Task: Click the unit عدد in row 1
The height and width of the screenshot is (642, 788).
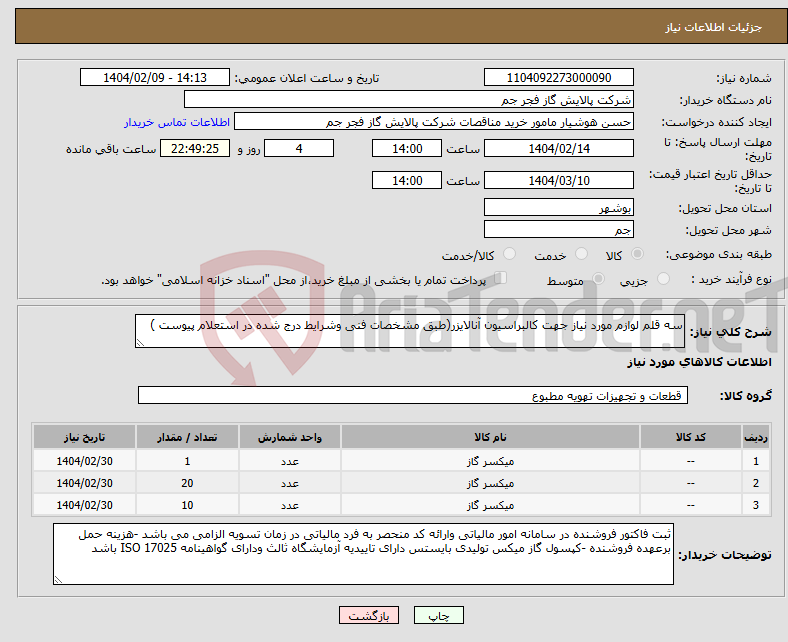Action: [290, 462]
